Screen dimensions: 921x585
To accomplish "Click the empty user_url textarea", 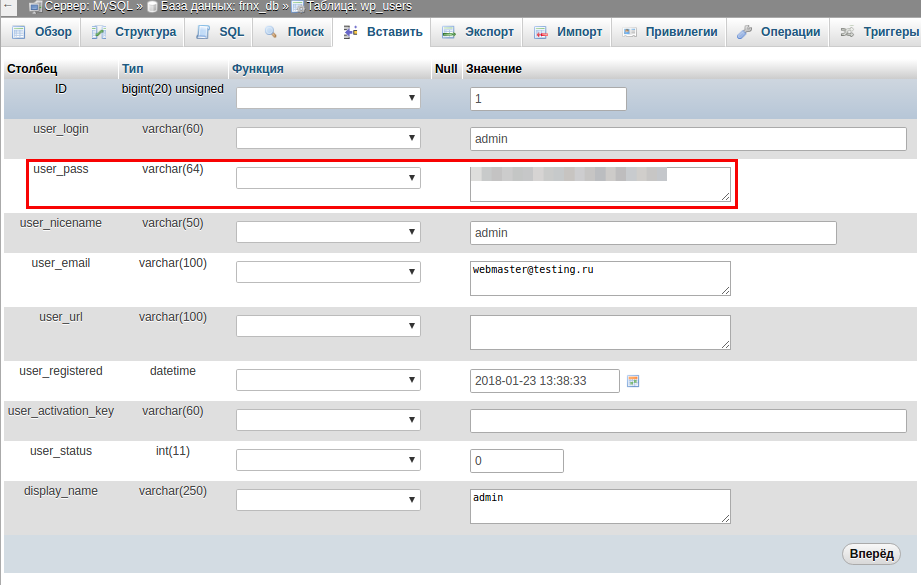I will point(600,332).
